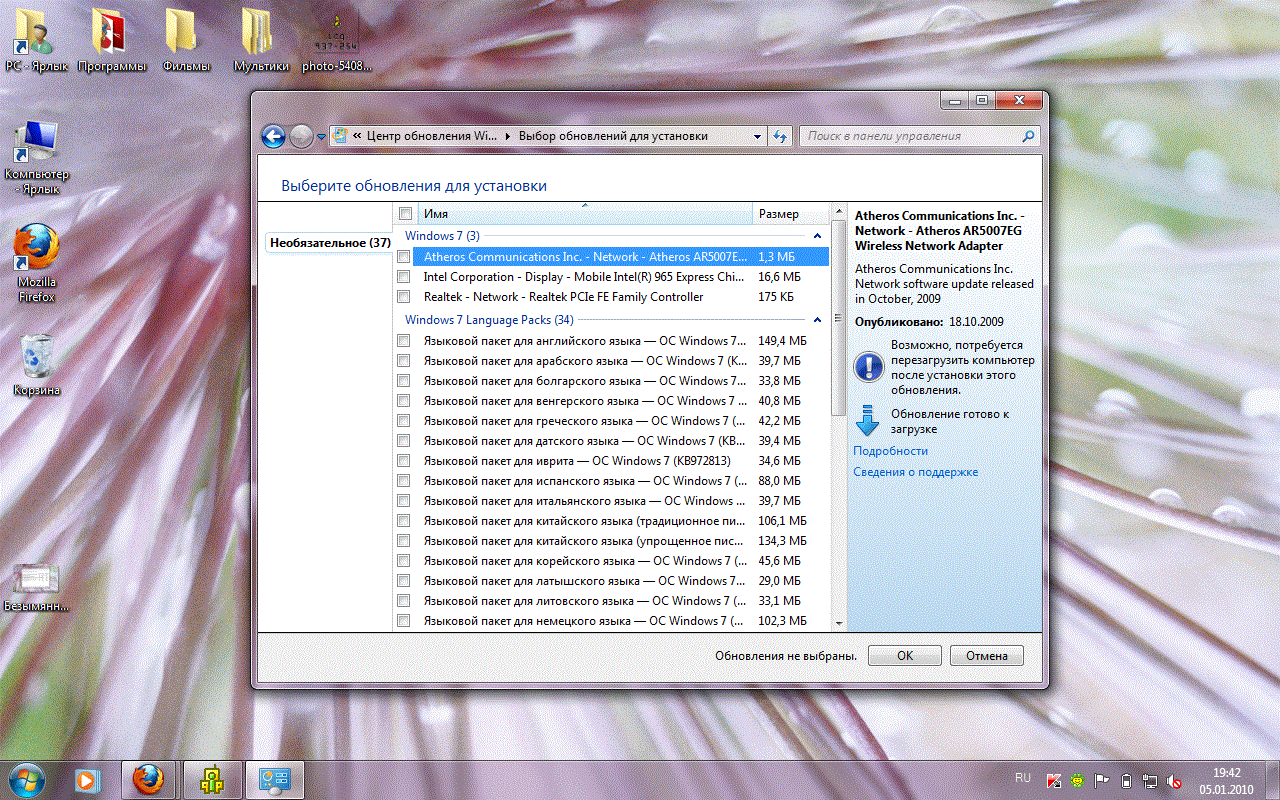Collapse the Windows 7 (3) group
1280x800 pixels.
(x=817, y=236)
